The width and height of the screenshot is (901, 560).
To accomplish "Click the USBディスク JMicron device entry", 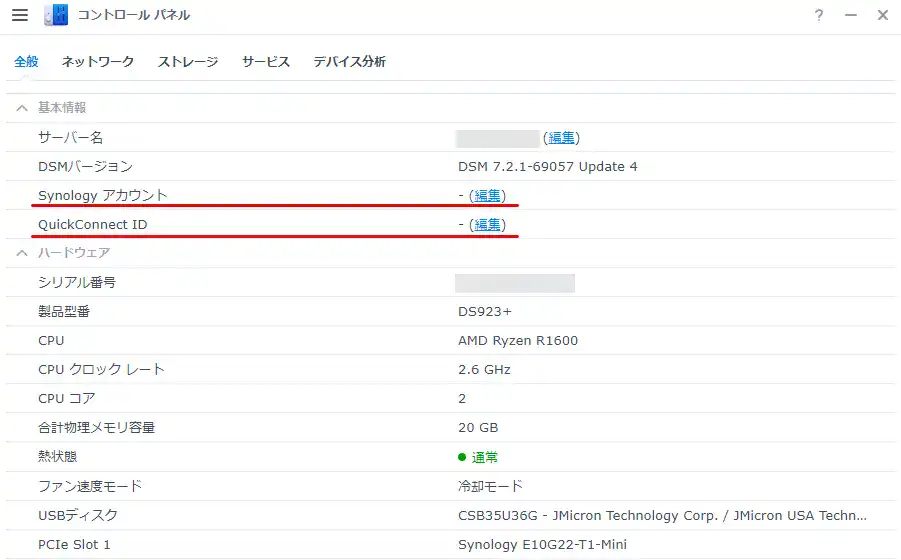I will click(662, 515).
